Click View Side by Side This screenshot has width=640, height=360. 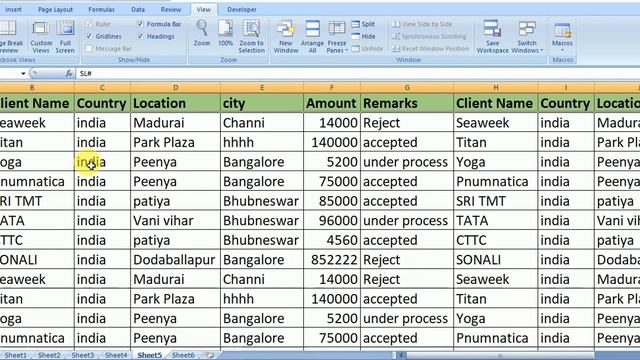click(422, 24)
